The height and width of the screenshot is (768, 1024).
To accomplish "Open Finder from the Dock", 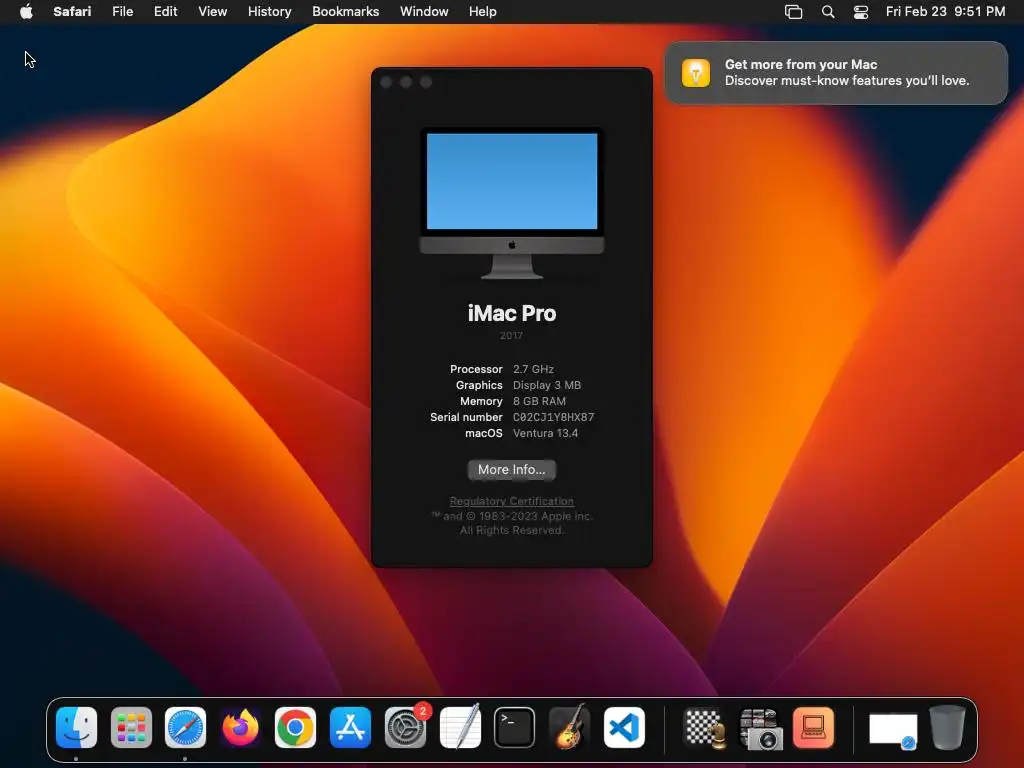I will click(x=76, y=728).
